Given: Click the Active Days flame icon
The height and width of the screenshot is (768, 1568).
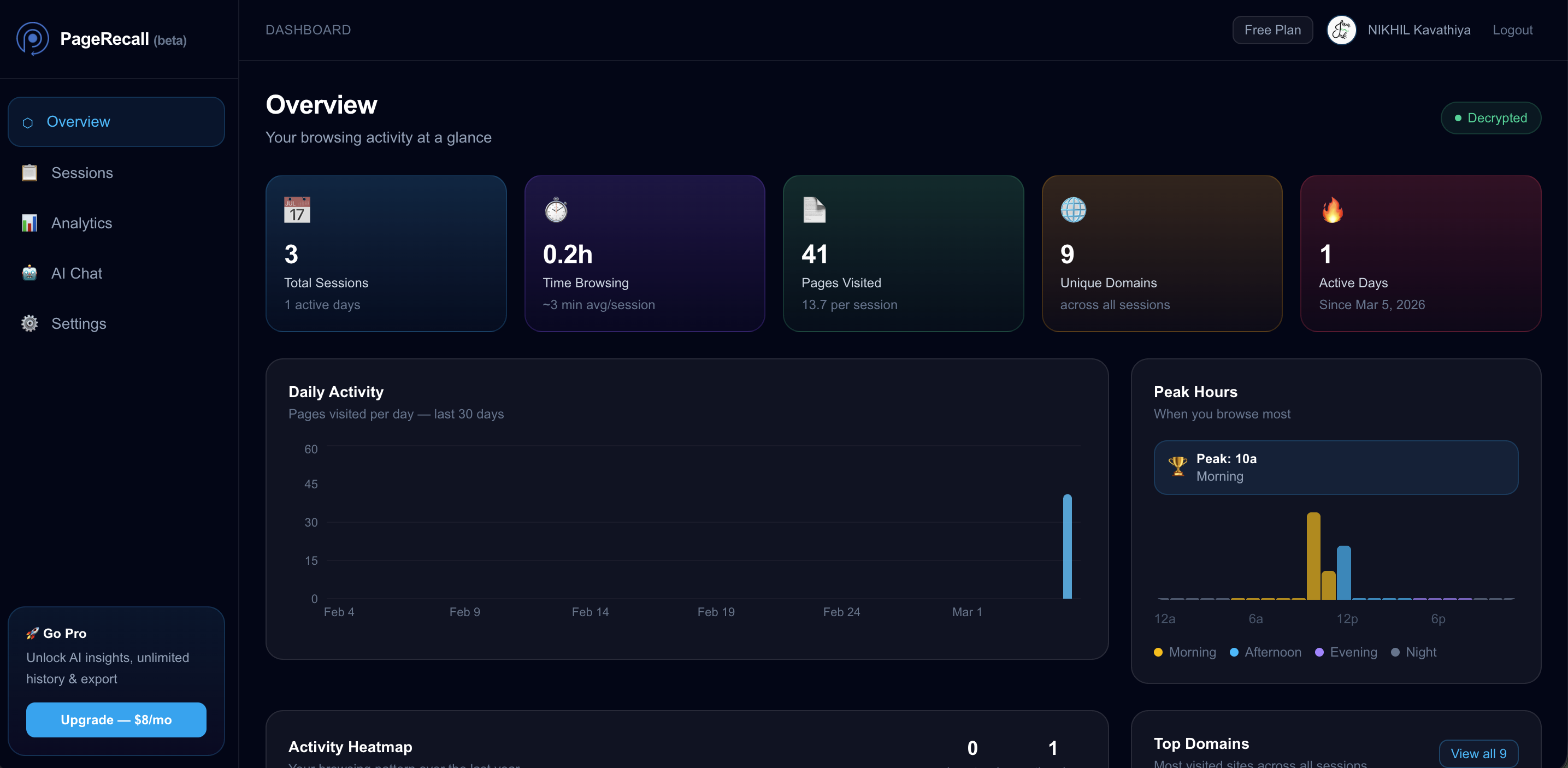Looking at the screenshot, I should pos(1332,210).
